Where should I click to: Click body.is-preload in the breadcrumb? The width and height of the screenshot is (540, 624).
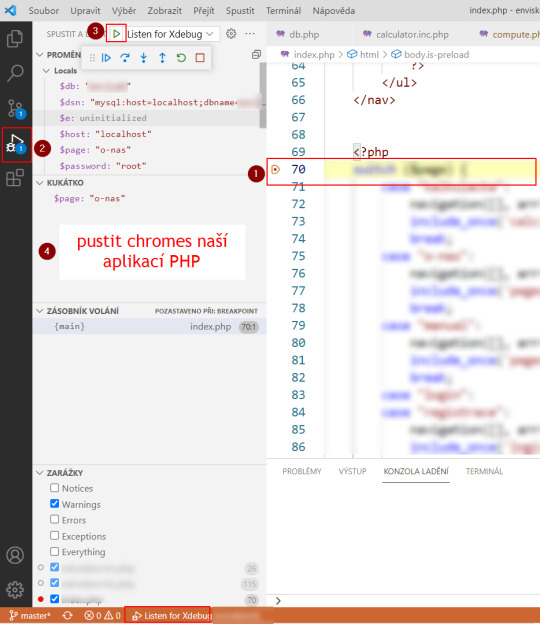coord(436,55)
